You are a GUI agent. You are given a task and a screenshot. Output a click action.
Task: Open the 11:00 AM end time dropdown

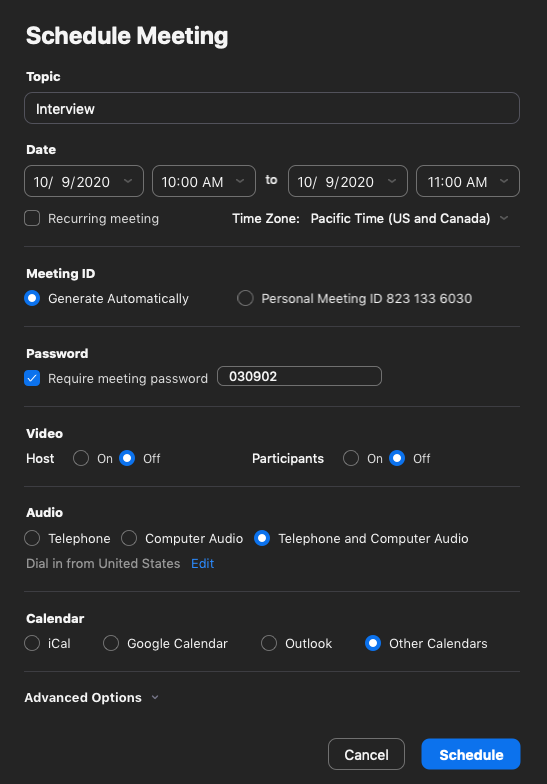[468, 181]
